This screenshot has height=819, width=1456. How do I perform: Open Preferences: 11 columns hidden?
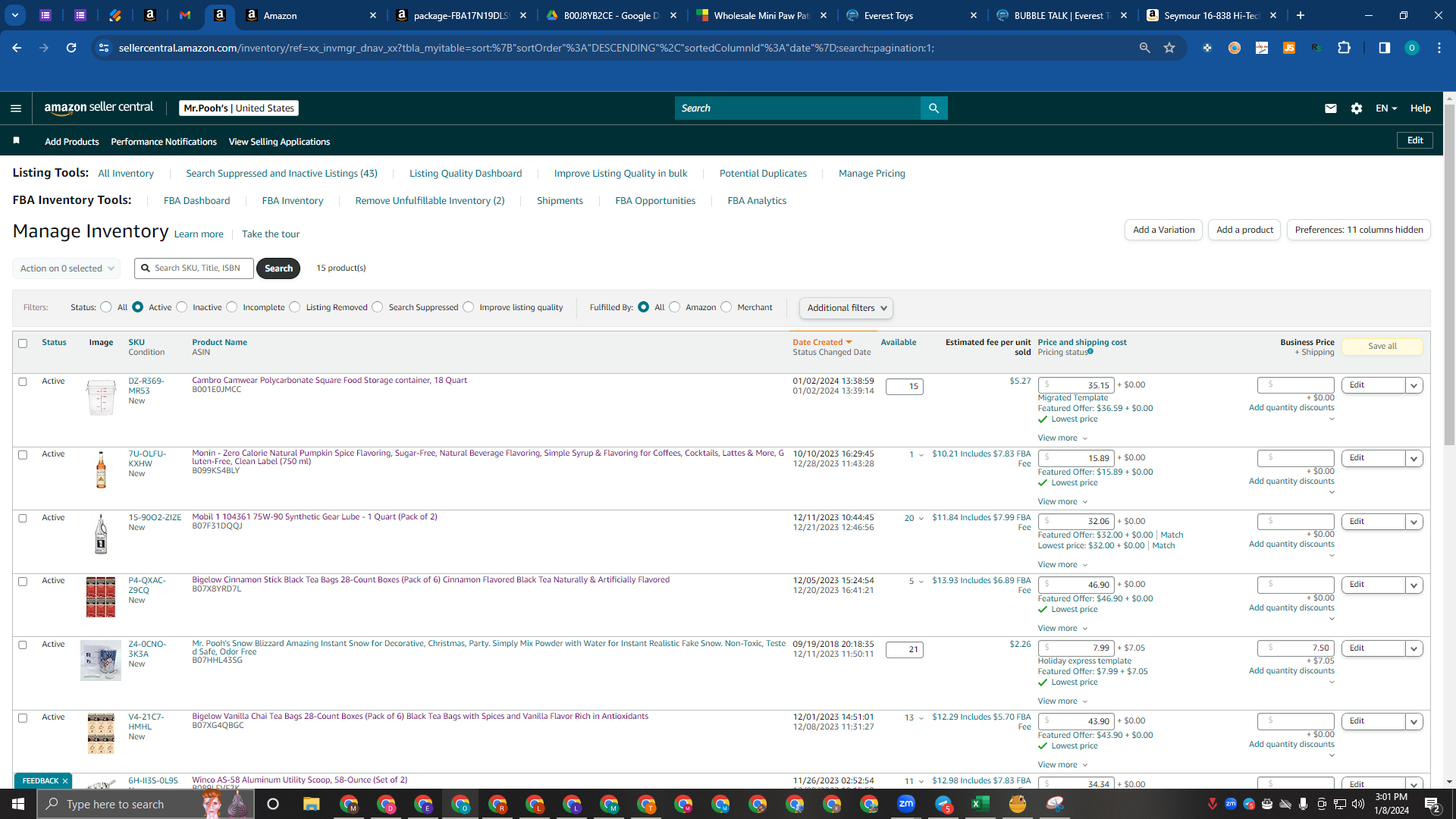click(x=1358, y=230)
